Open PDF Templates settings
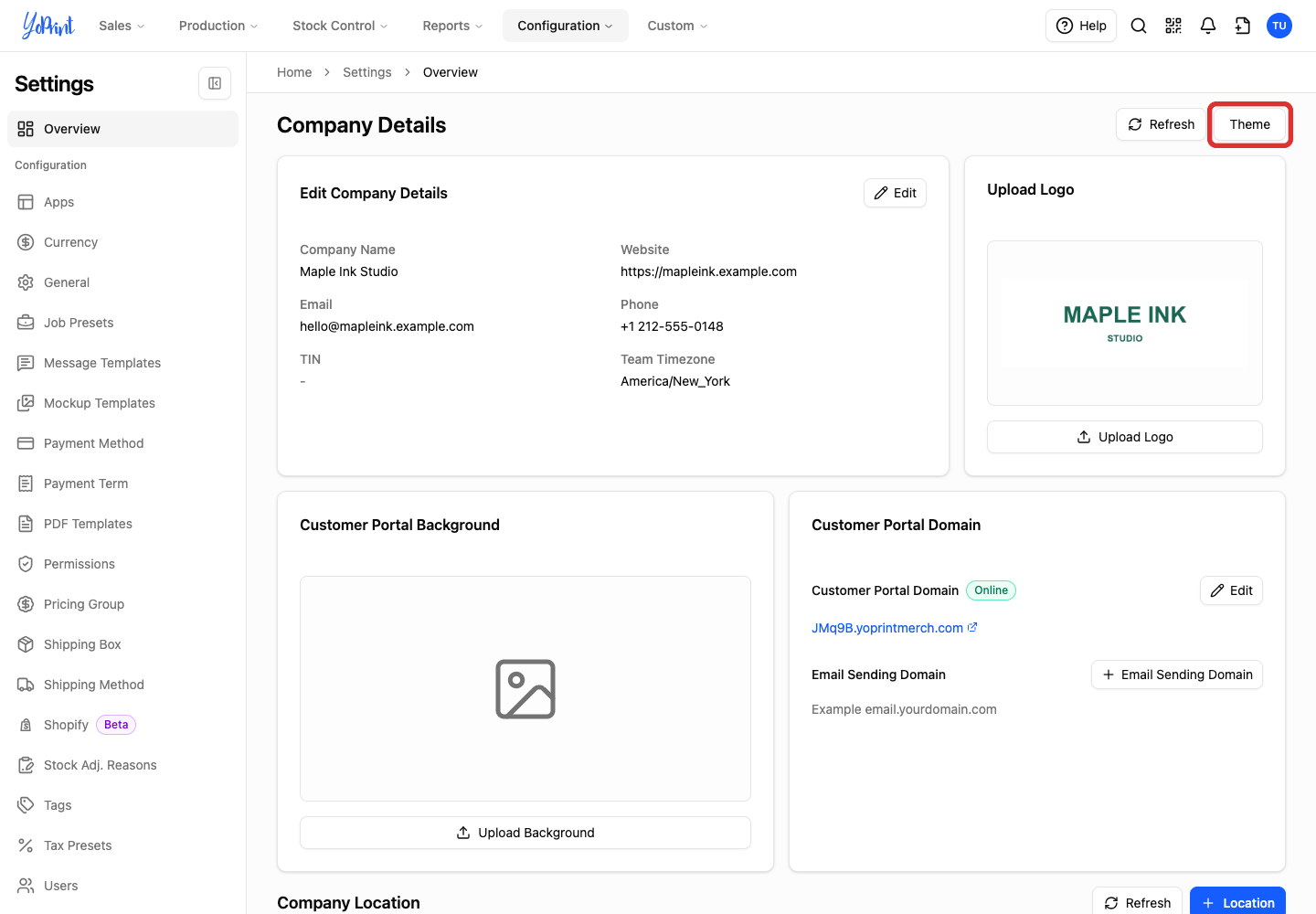 point(122,524)
